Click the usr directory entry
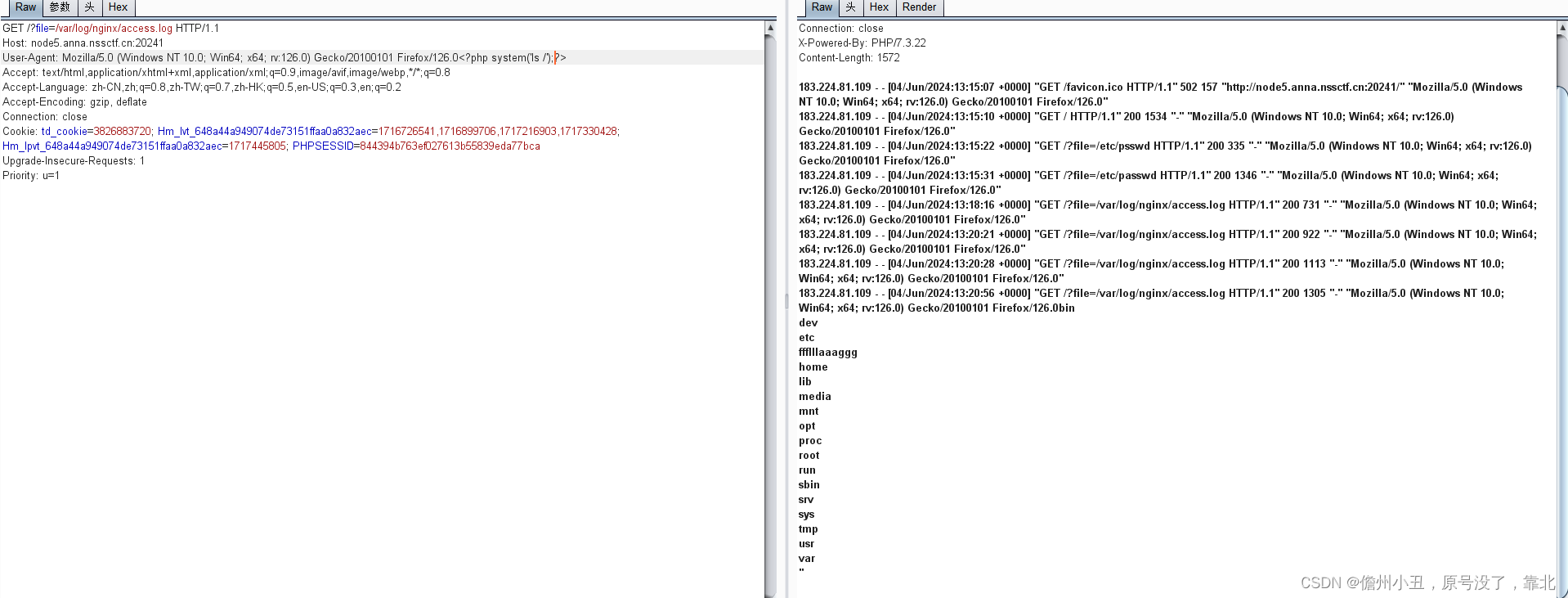 click(806, 543)
